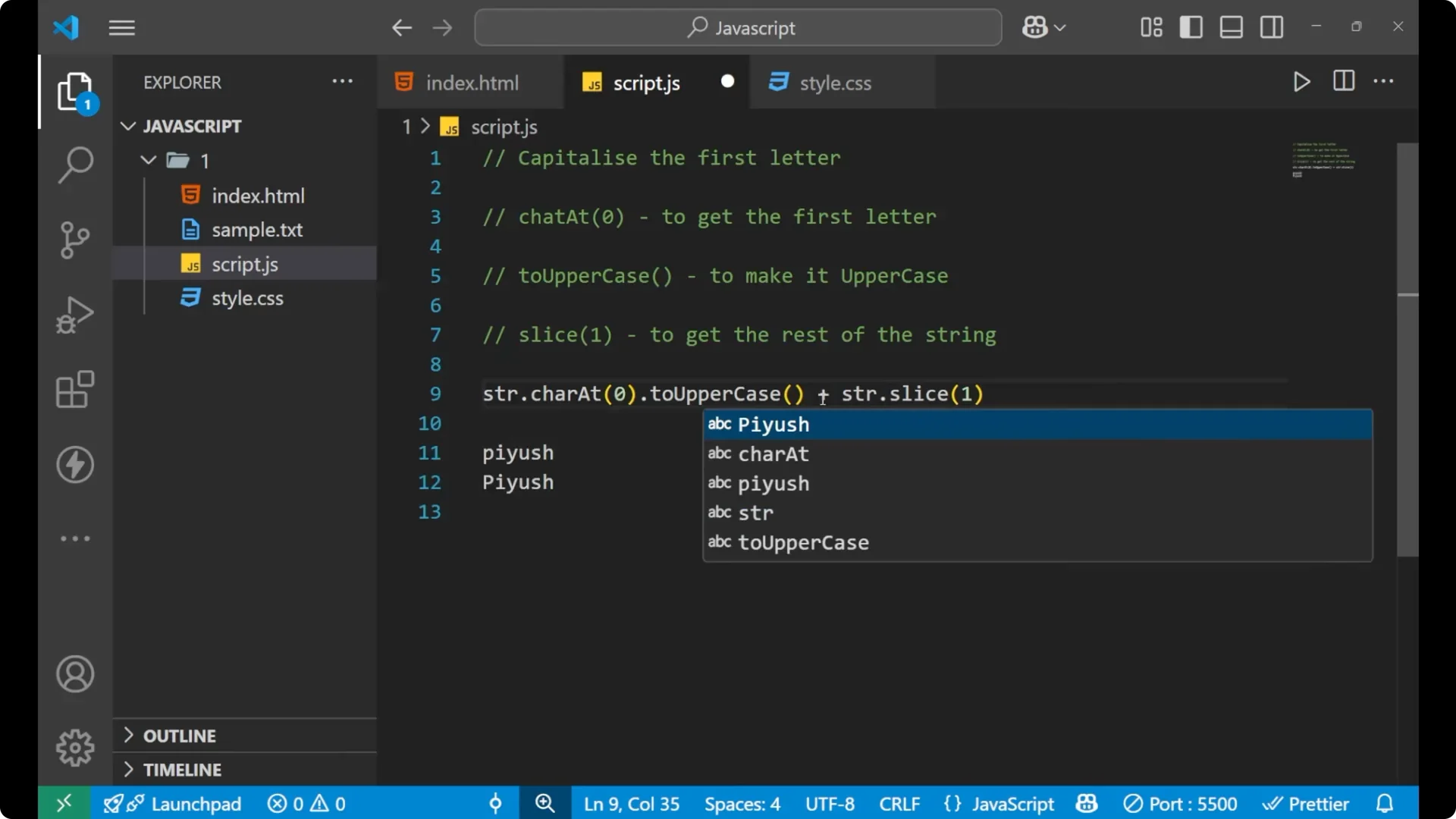Toggle the bottom panel visibility
The height and width of the screenshot is (819, 1456).
[1230, 27]
